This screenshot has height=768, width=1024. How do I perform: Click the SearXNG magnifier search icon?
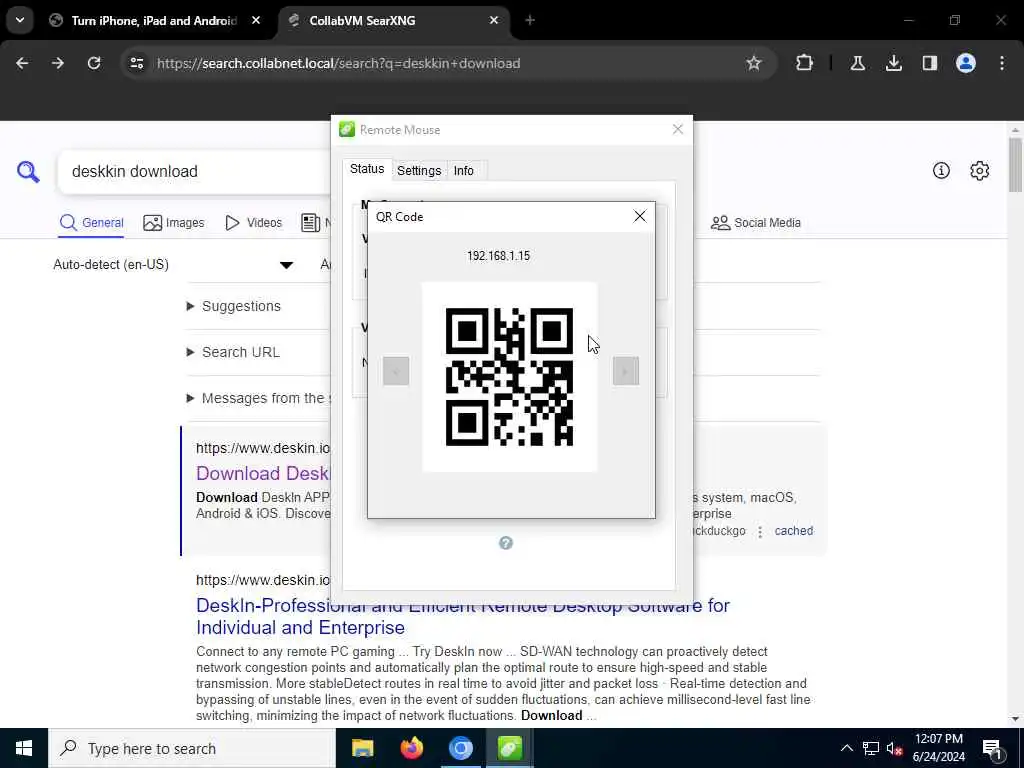coord(28,171)
